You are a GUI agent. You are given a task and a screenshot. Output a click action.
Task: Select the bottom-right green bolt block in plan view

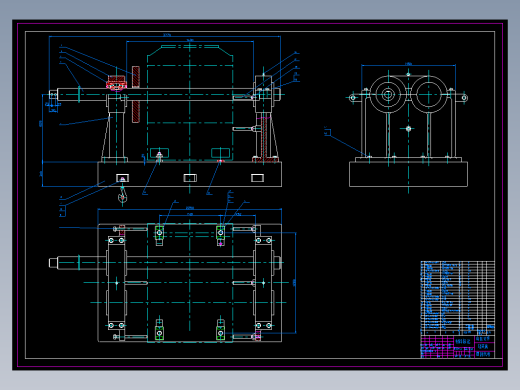click(x=220, y=333)
